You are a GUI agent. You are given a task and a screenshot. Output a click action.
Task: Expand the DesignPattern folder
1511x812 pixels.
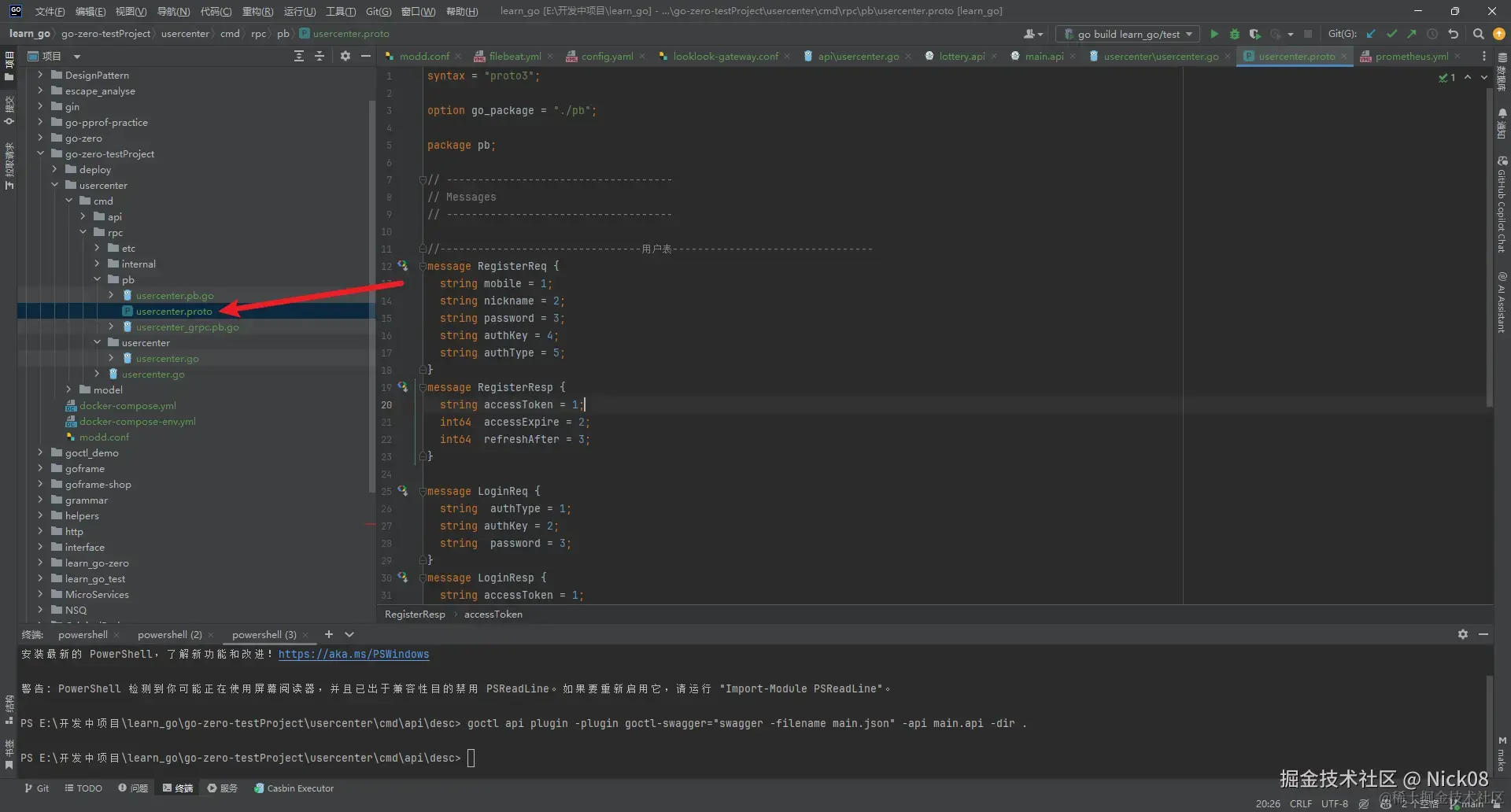coord(40,75)
